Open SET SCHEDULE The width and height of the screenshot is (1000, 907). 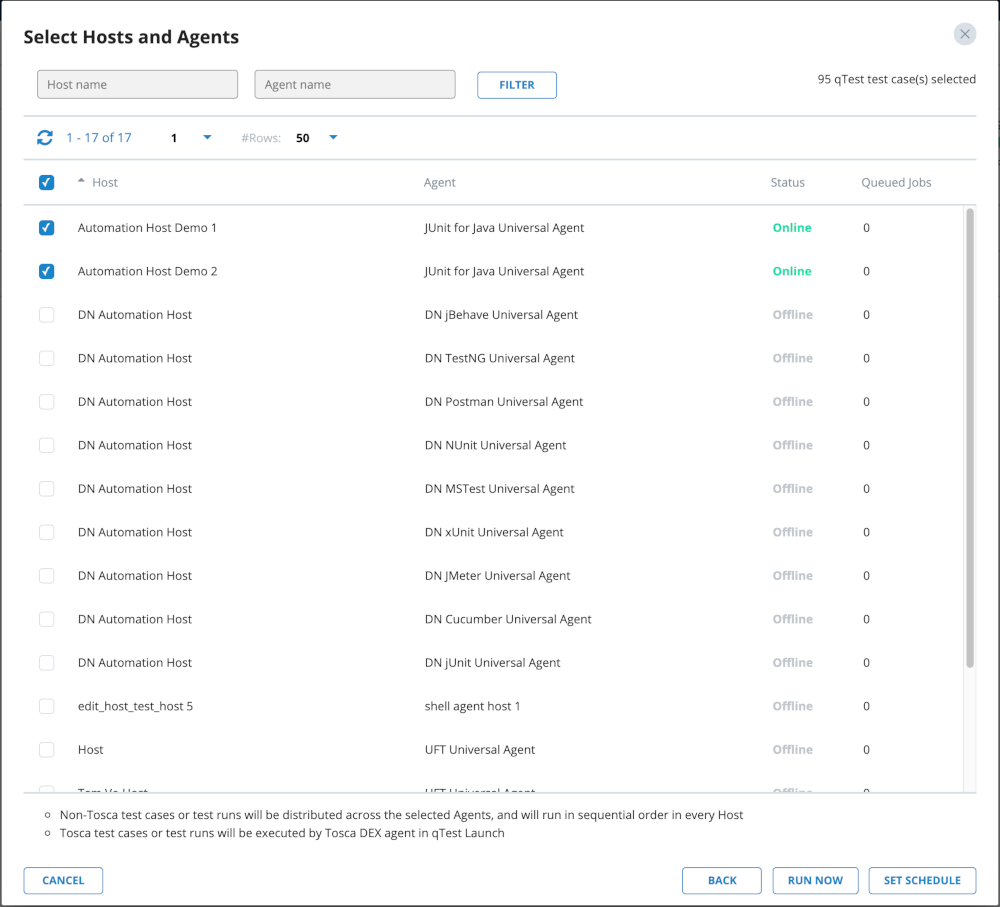(922, 880)
